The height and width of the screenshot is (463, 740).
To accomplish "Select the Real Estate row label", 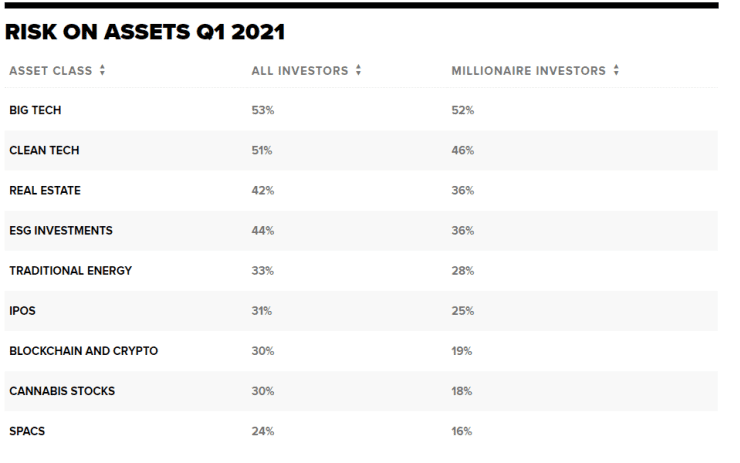I will 45,190.
